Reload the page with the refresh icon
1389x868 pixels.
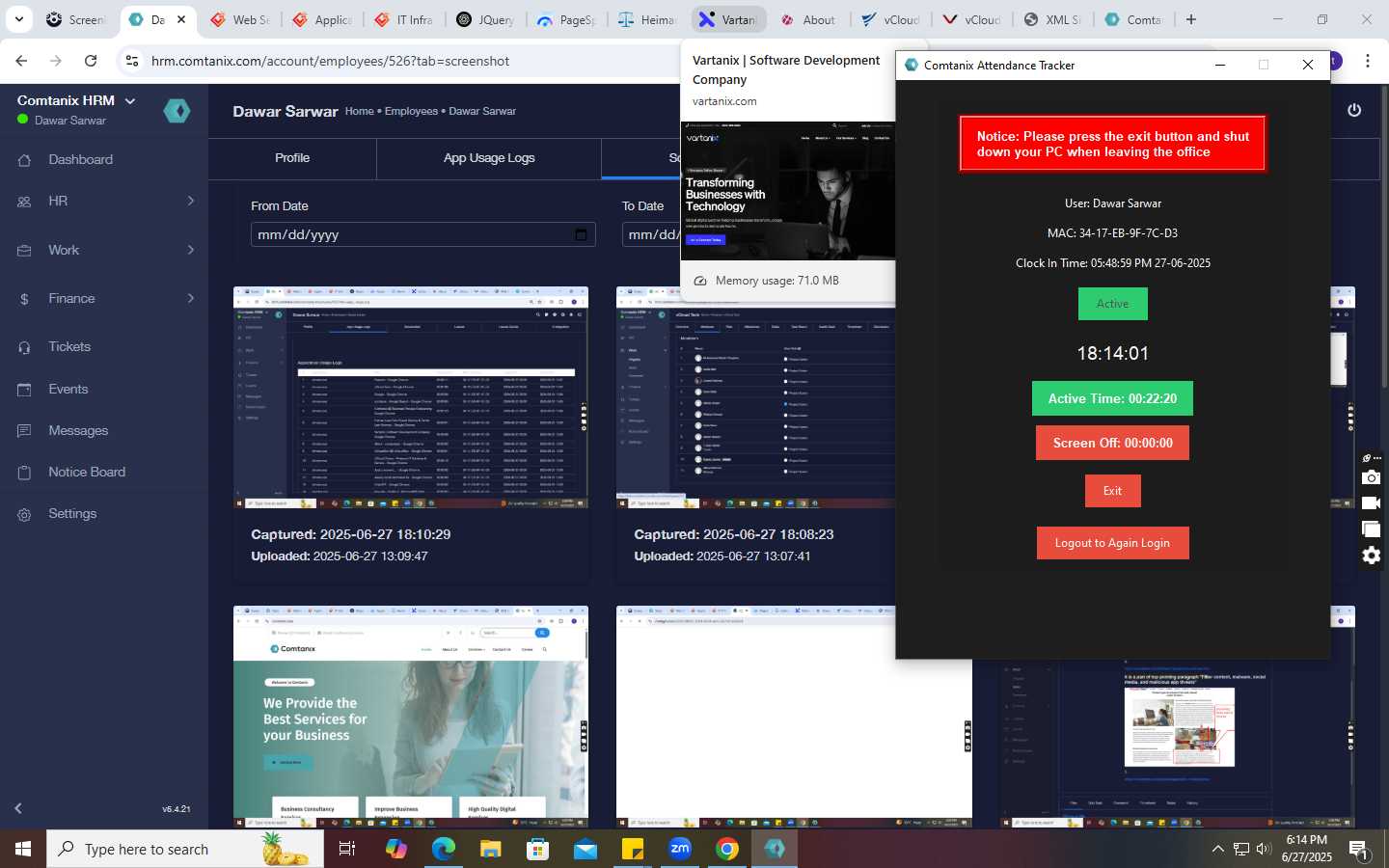coord(91,61)
